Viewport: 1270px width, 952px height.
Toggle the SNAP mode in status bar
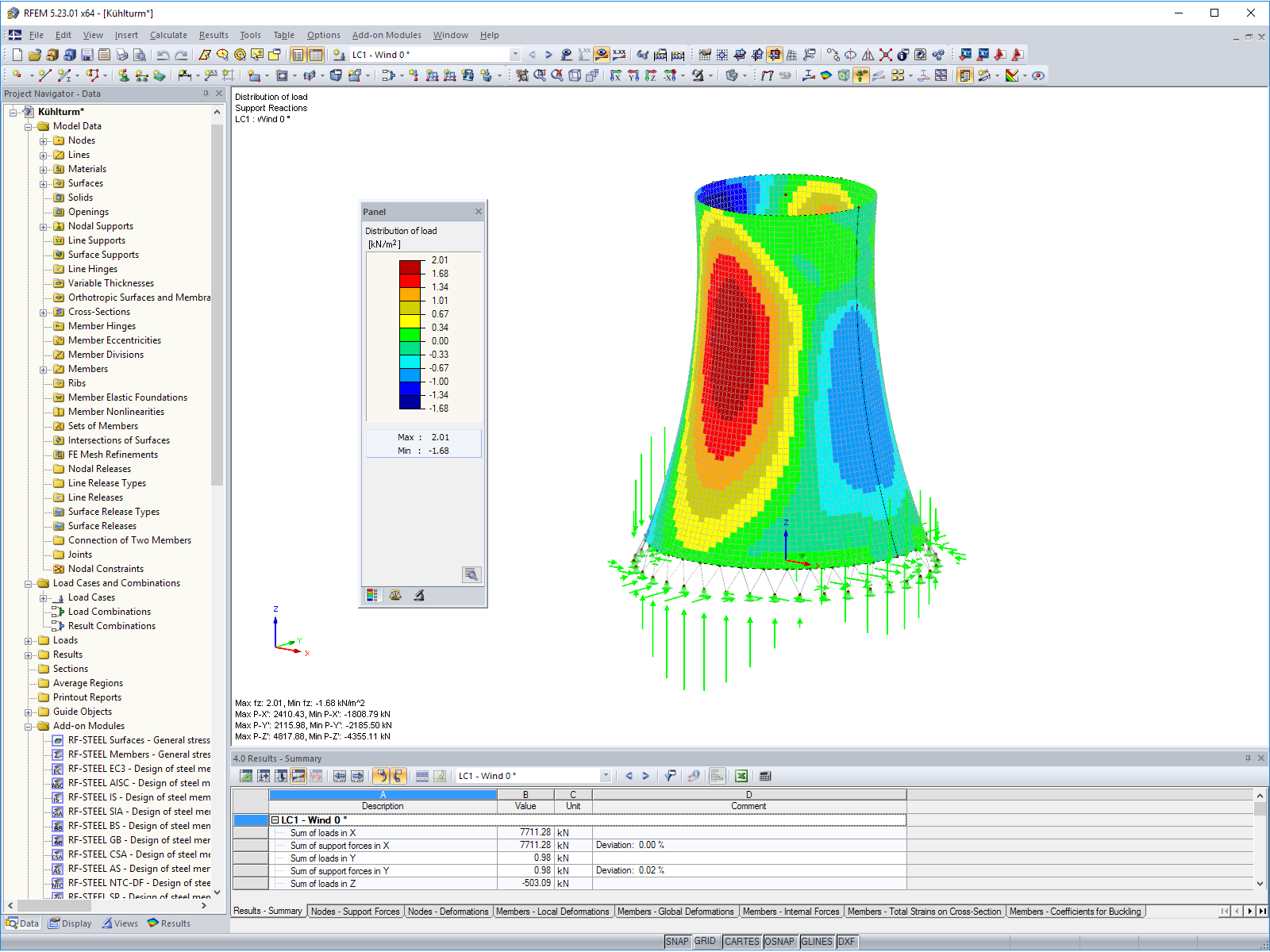pyautogui.click(x=679, y=942)
